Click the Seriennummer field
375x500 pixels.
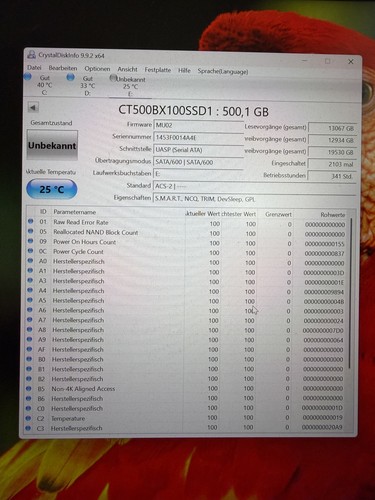coord(199,137)
